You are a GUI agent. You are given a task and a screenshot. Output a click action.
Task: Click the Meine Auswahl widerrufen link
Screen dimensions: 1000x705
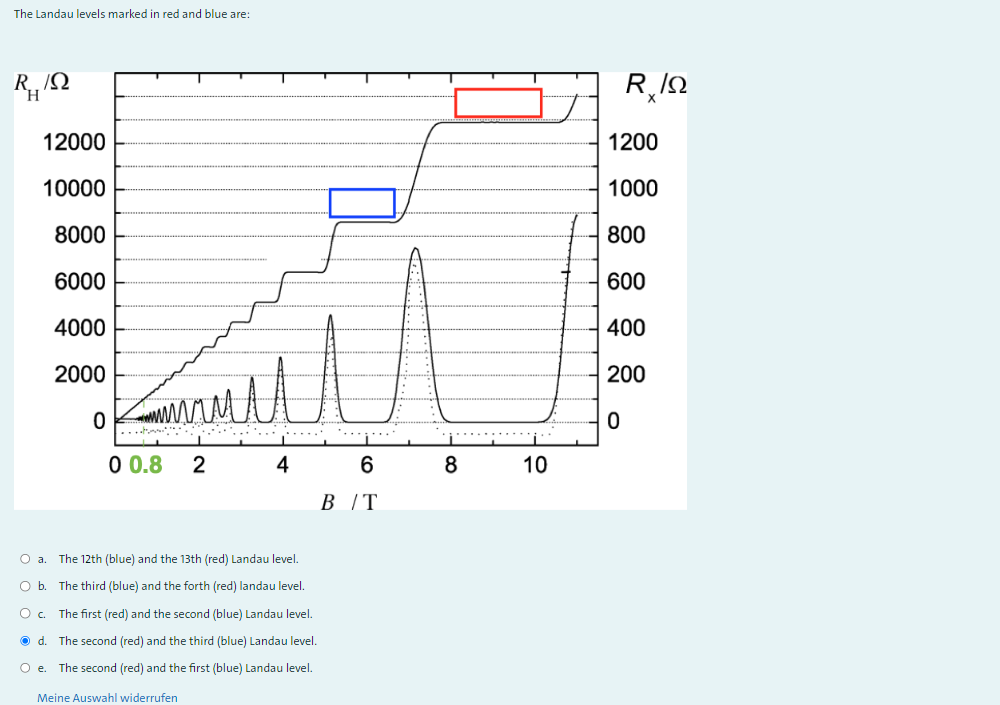[x=107, y=697]
